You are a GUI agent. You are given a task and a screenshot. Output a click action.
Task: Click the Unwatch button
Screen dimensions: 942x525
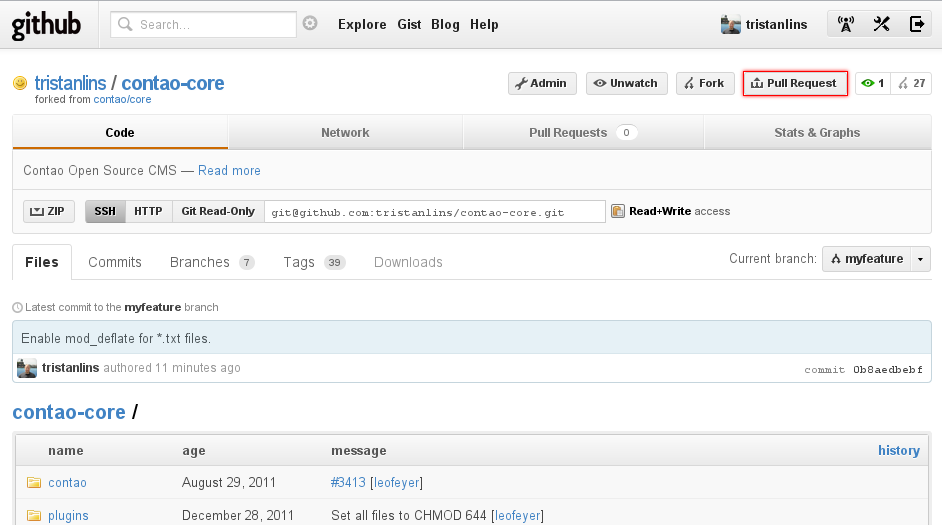point(626,84)
